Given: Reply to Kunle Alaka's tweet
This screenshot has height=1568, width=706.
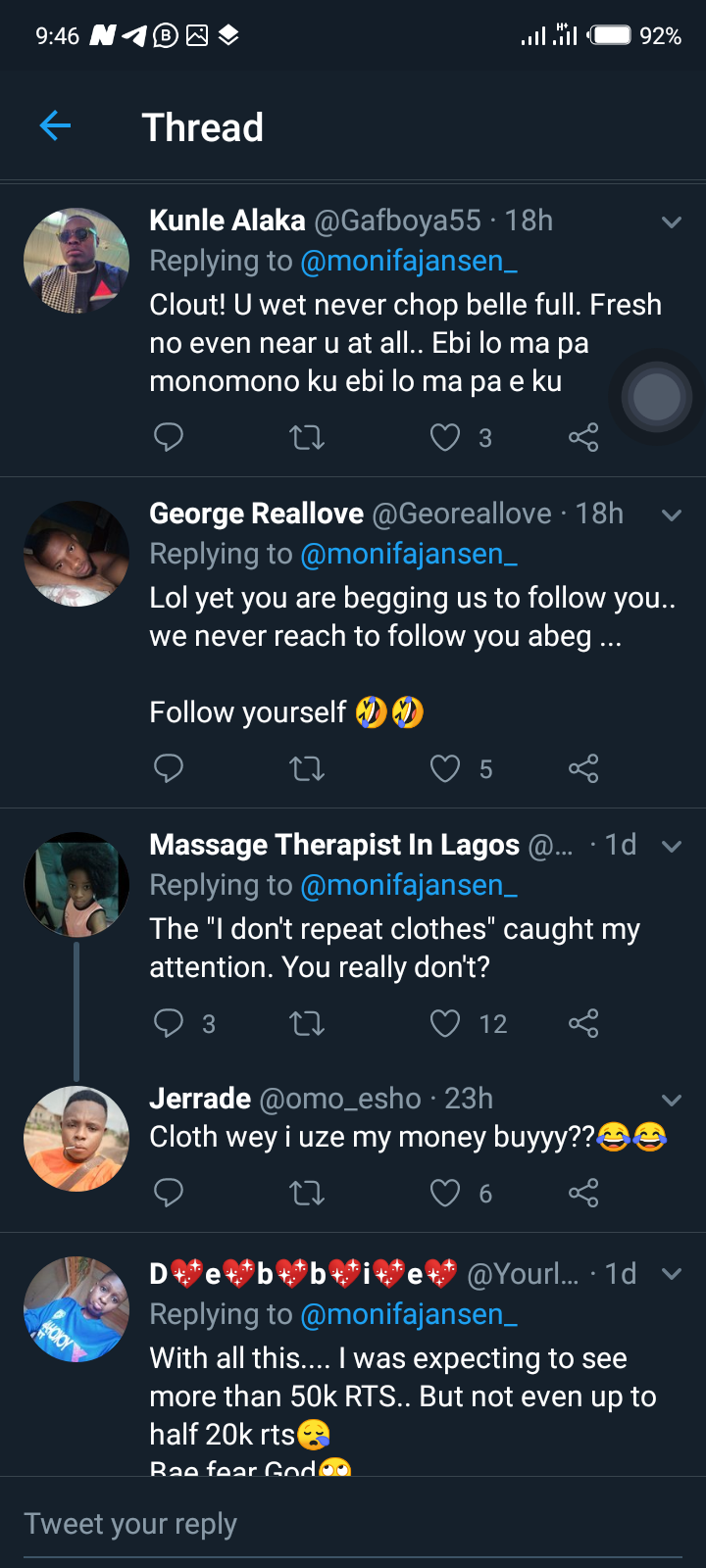Looking at the screenshot, I should tap(169, 437).
